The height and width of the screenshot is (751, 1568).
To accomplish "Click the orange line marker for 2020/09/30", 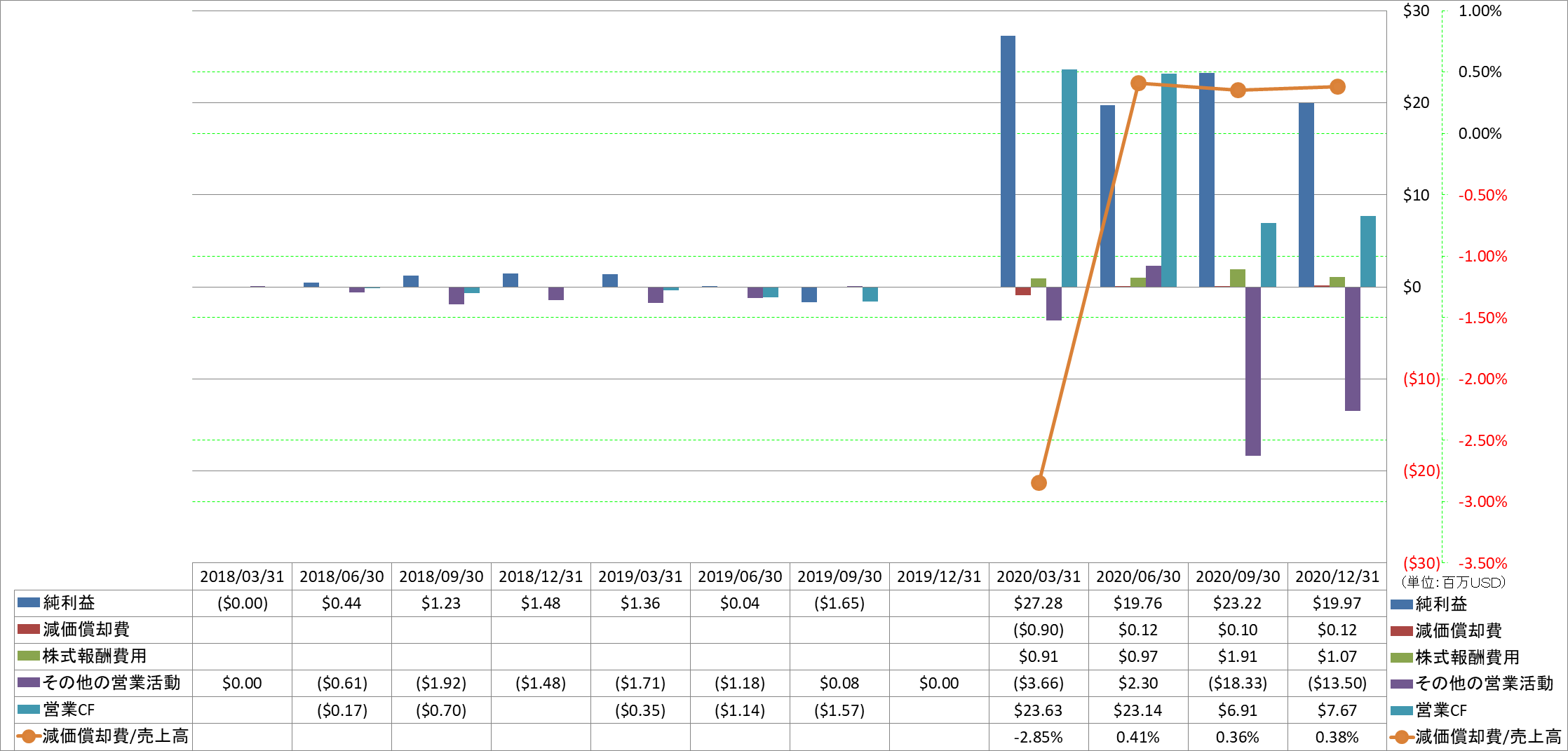I will pos(1238,90).
